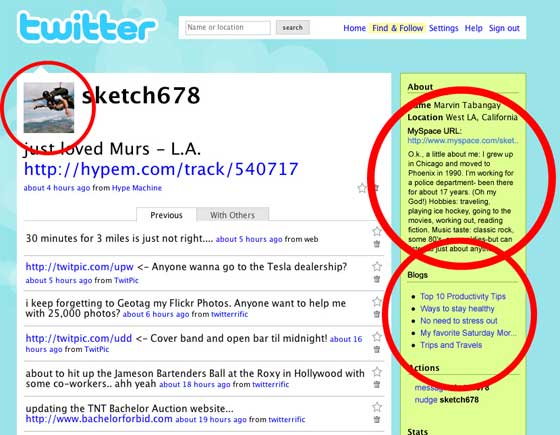Image resolution: width=560 pixels, height=435 pixels.
Task: Click the Twitter logo
Action: point(87,26)
